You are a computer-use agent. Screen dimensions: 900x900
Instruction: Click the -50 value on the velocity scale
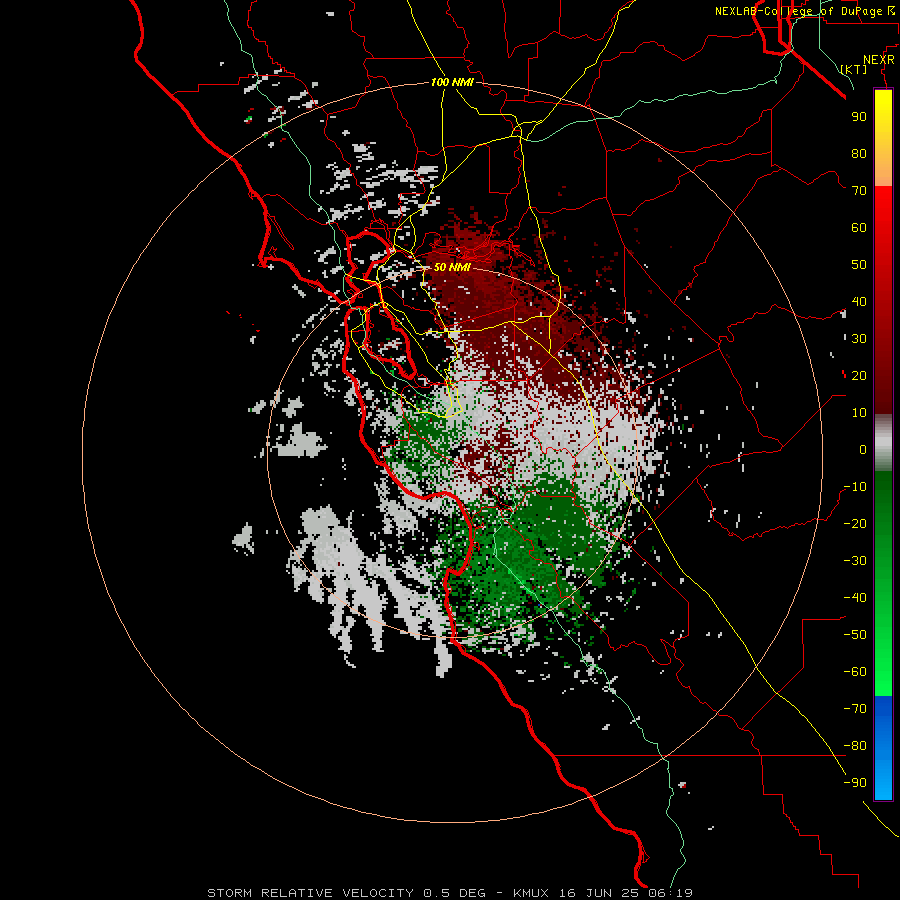(855, 635)
